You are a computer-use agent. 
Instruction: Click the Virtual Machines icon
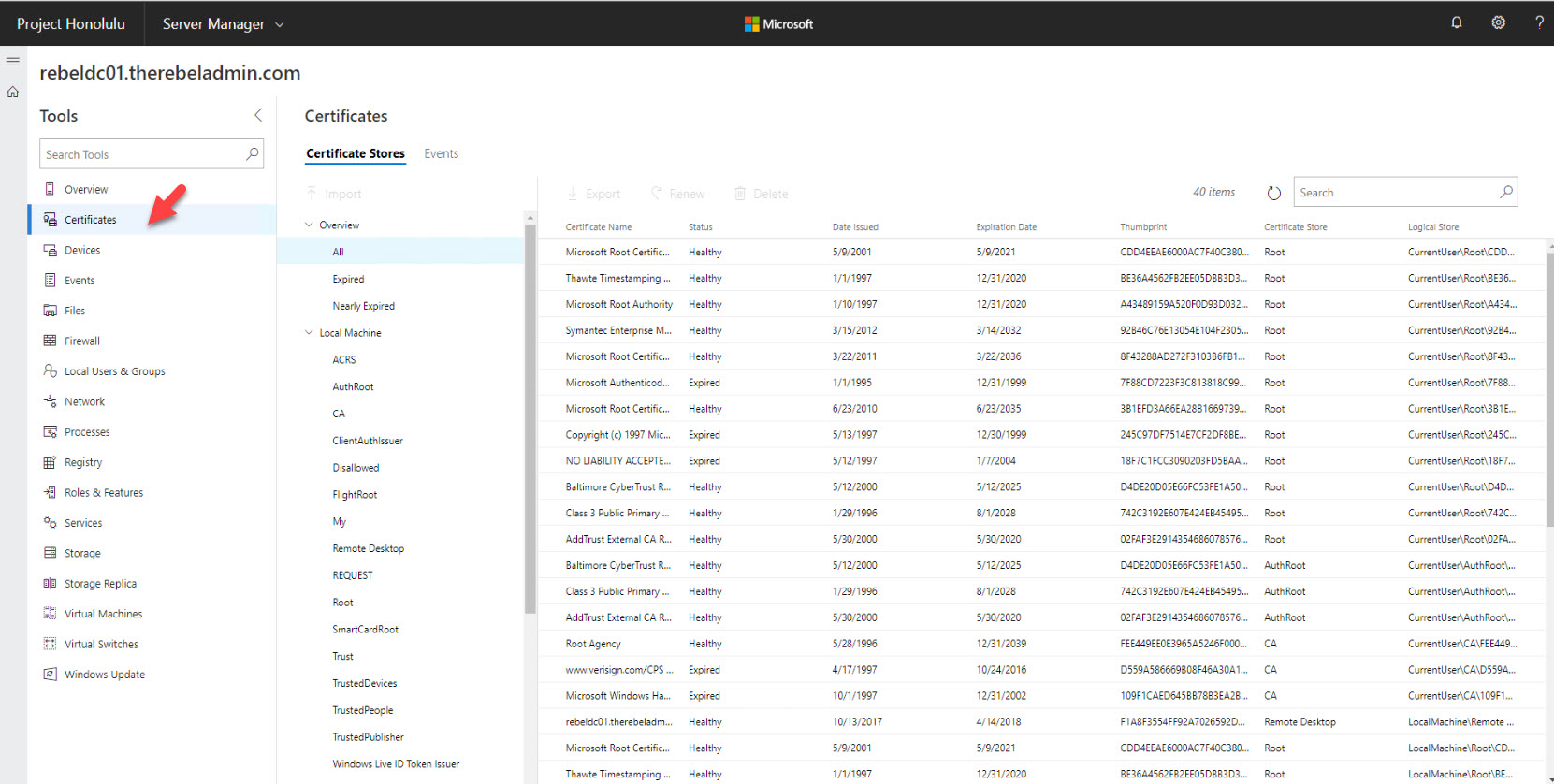click(x=50, y=614)
